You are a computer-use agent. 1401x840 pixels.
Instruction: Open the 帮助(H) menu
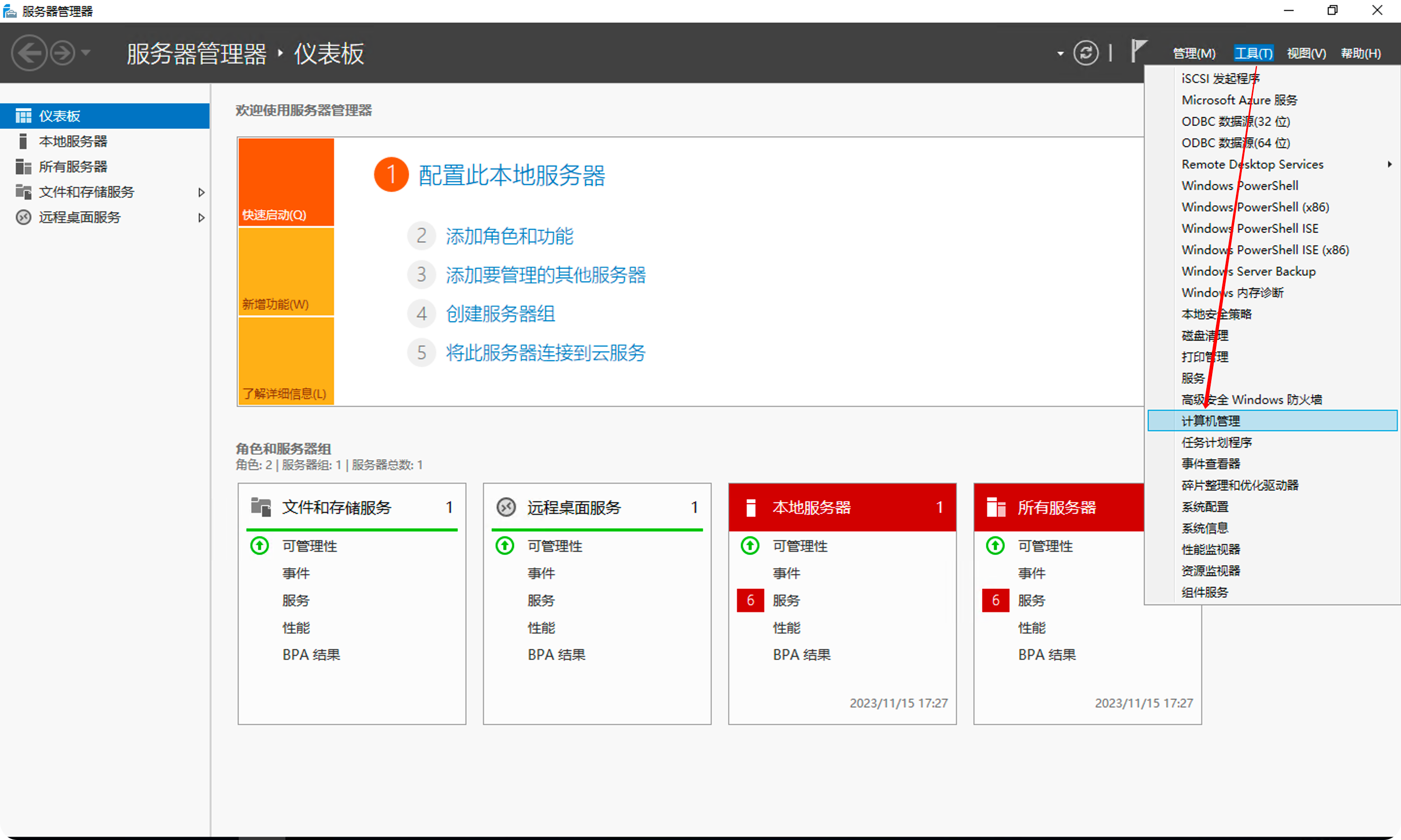coord(1361,53)
